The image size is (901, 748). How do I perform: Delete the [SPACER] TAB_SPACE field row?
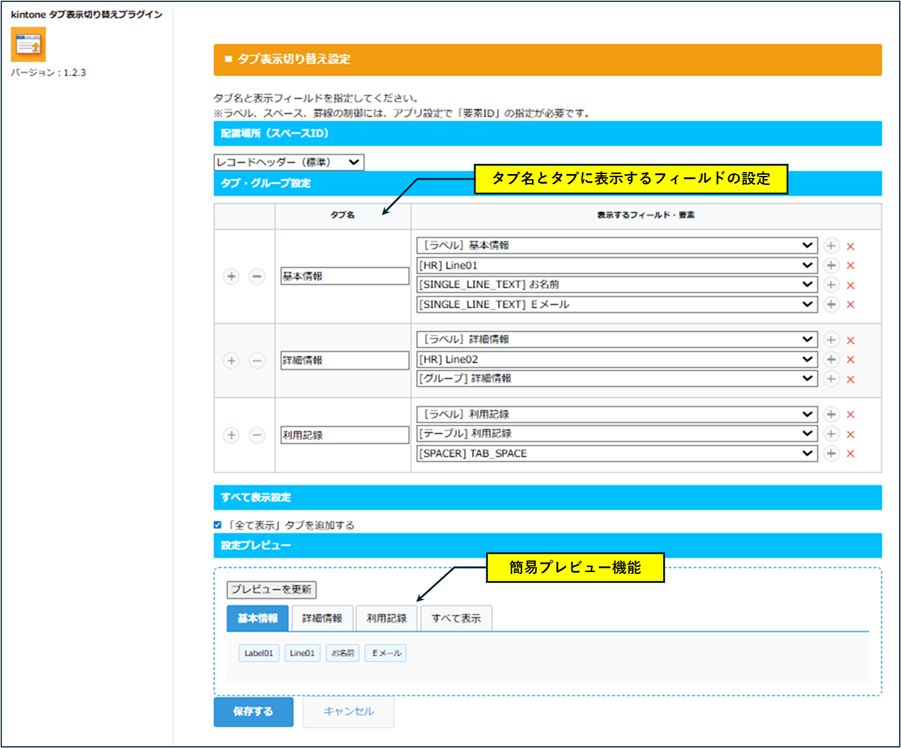coord(851,454)
